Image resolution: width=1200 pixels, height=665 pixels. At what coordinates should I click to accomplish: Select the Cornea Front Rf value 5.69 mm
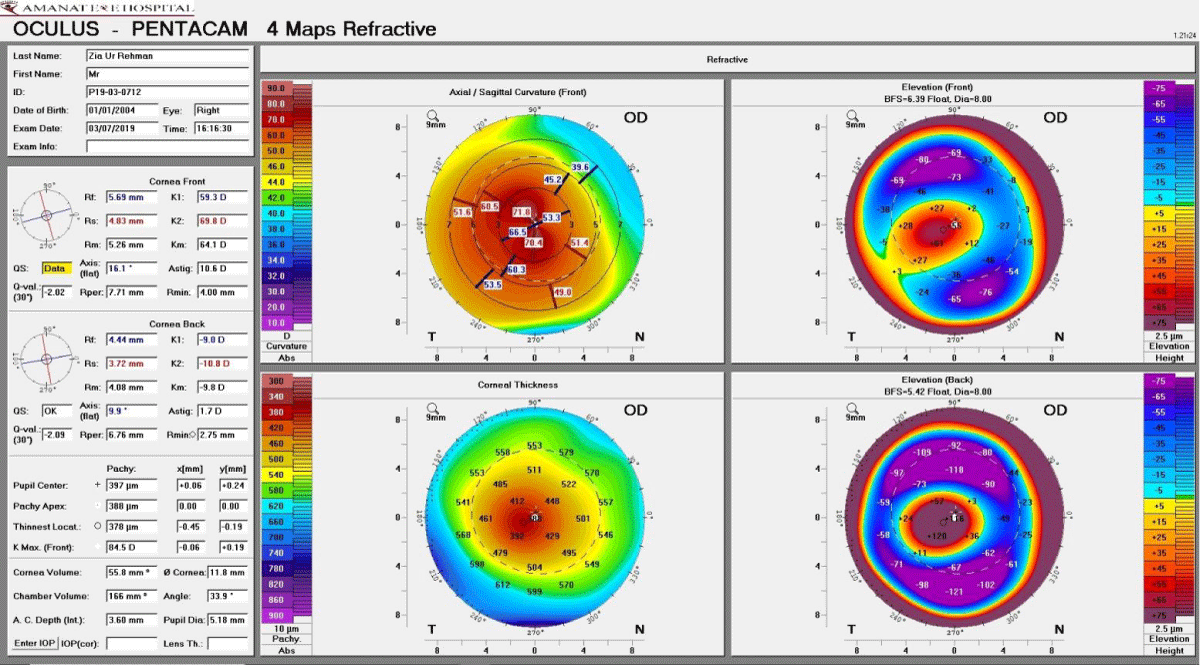point(131,197)
